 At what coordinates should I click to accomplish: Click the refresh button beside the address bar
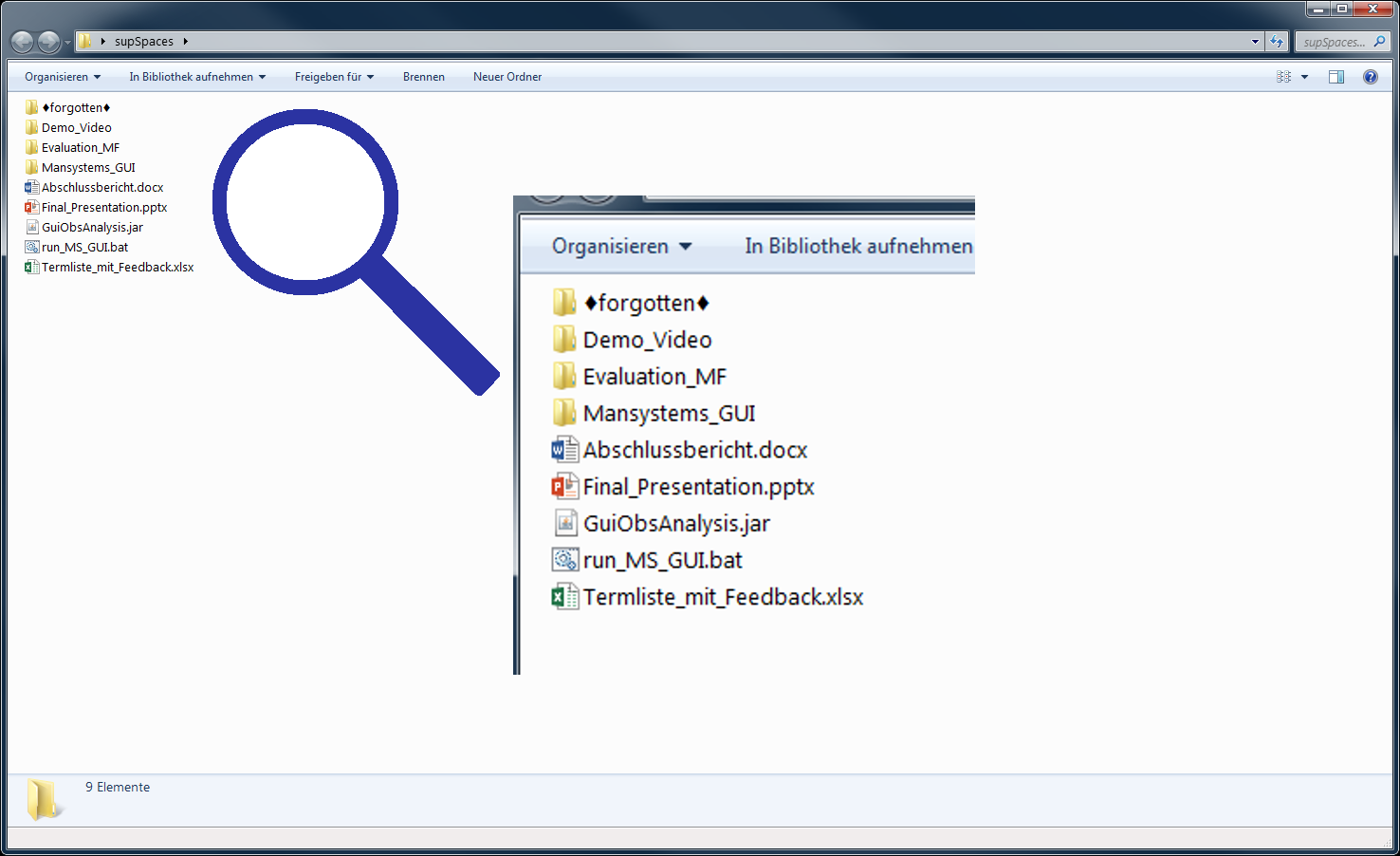(x=1277, y=42)
